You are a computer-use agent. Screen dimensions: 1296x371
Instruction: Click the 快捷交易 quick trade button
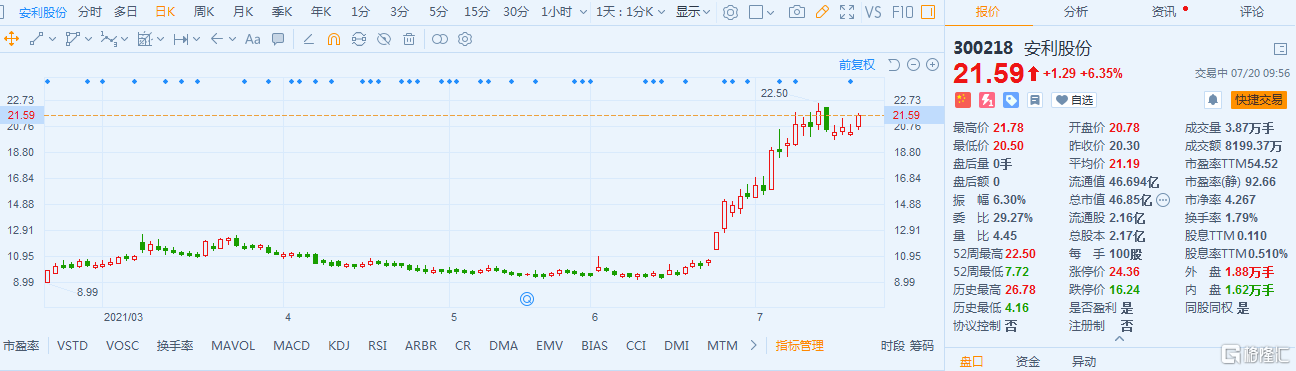point(1258,100)
